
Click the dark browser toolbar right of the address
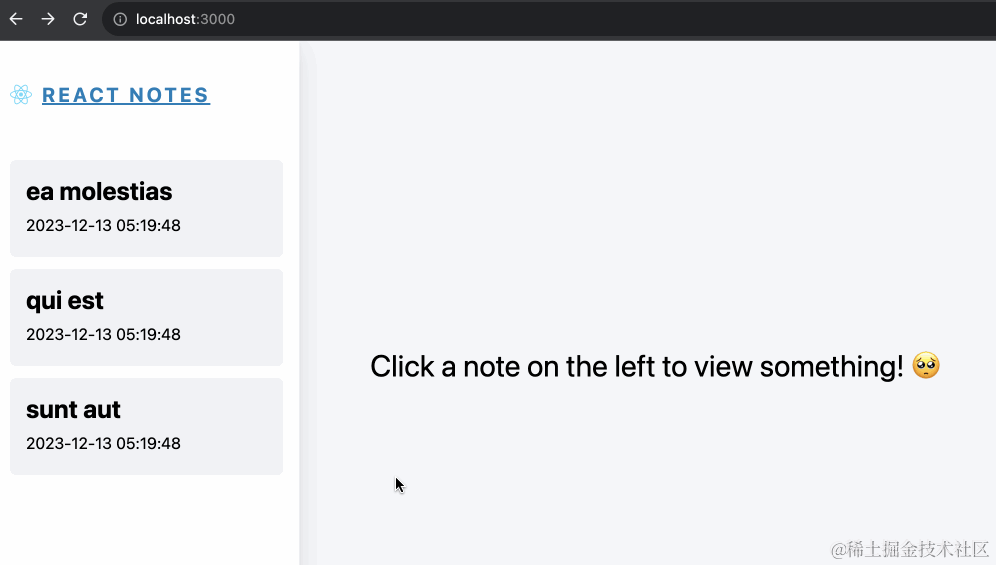click(700, 19)
